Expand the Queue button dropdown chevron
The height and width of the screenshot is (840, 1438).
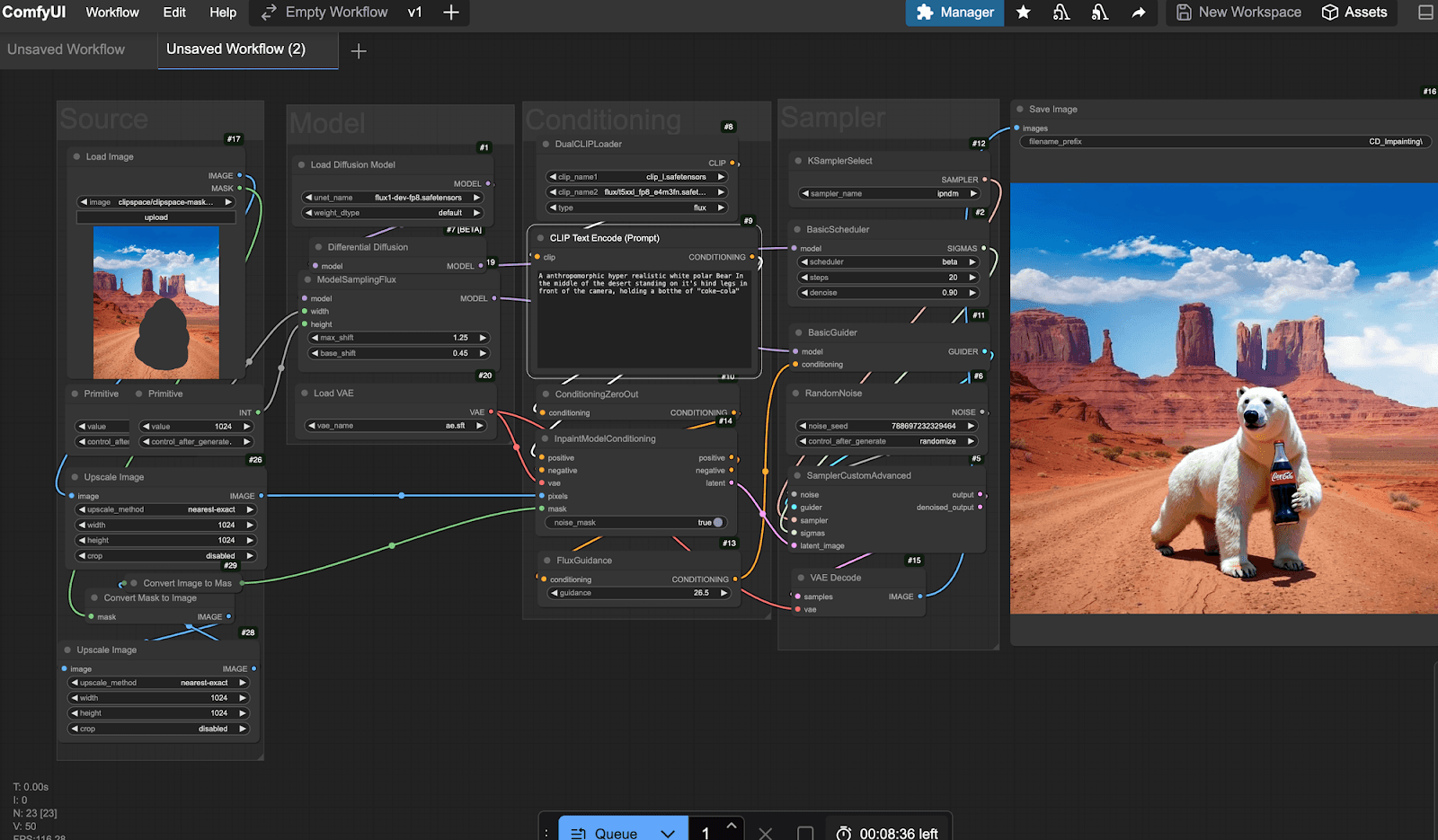(668, 833)
